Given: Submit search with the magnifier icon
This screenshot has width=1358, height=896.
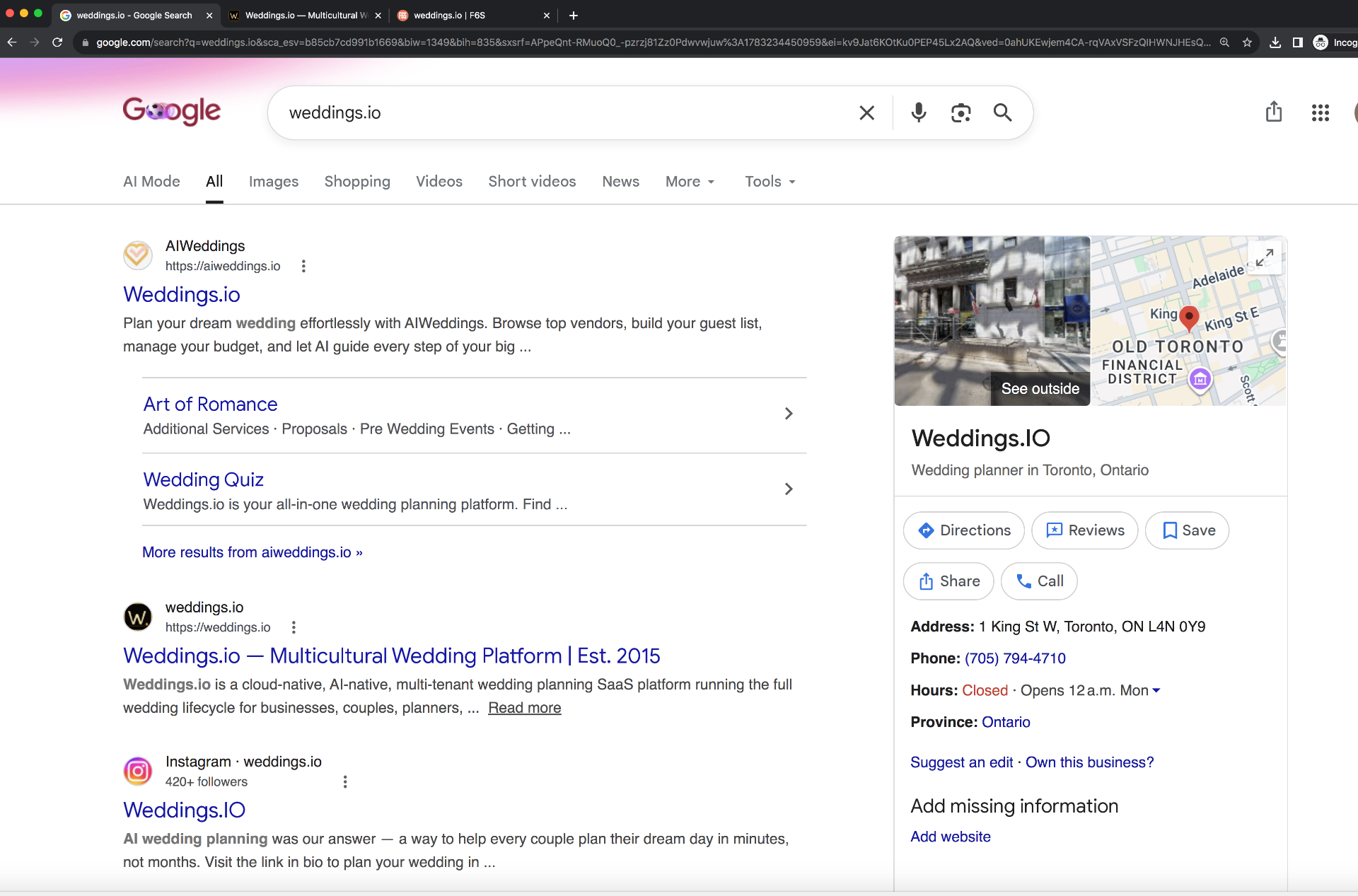Looking at the screenshot, I should [1002, 112].
